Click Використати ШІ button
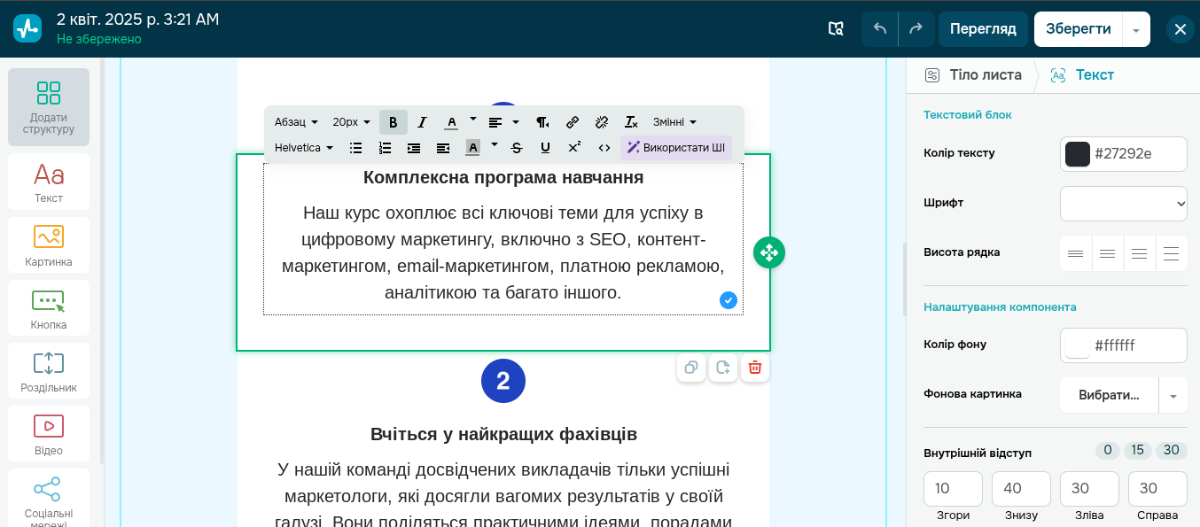The width and height of the screenshot is (1200, 527). point(676,147)
